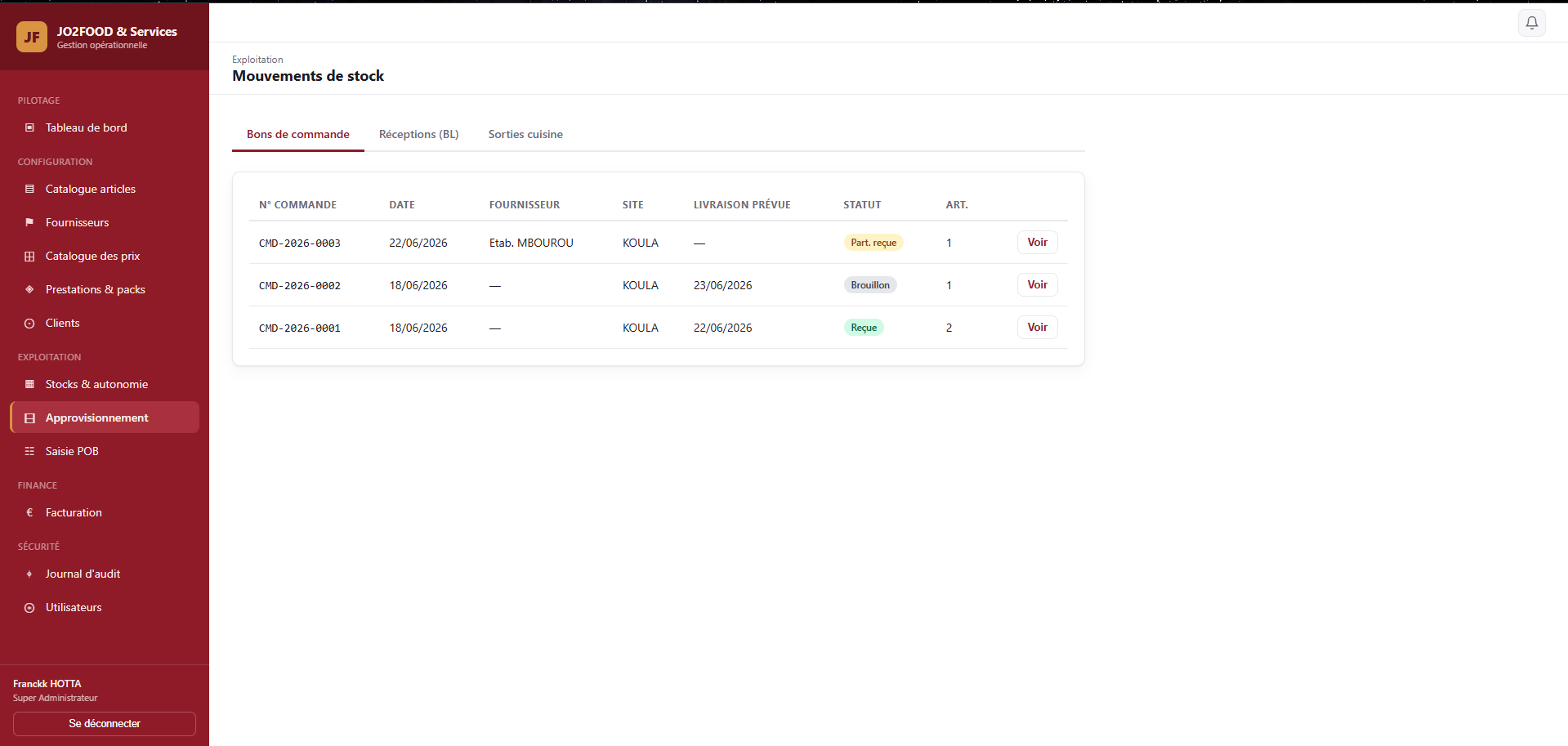
Task: Click the DATE column header
Action: 402,205
